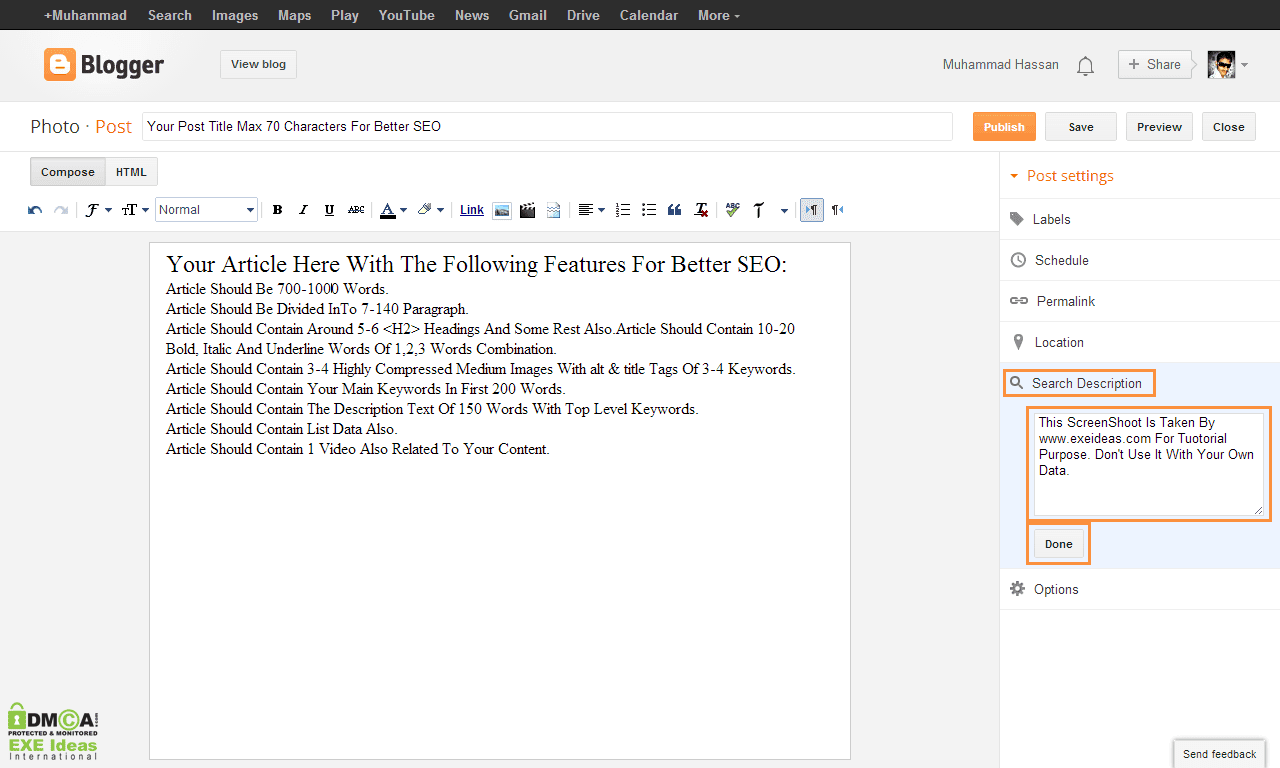This screenshot has height=768, width=1280.
Task: Save the post draft
Action: tap(1081, 127)
